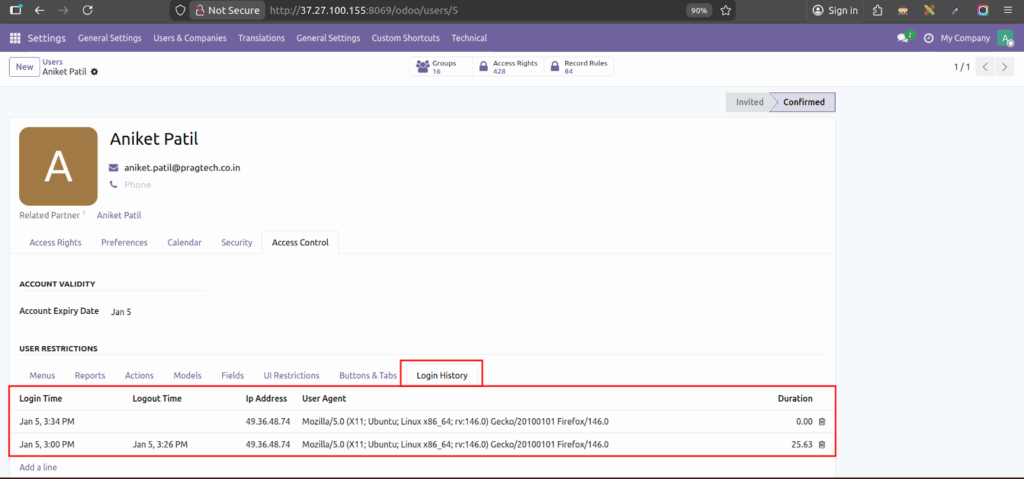Bookmark this page with the star icon

point(726,10)
